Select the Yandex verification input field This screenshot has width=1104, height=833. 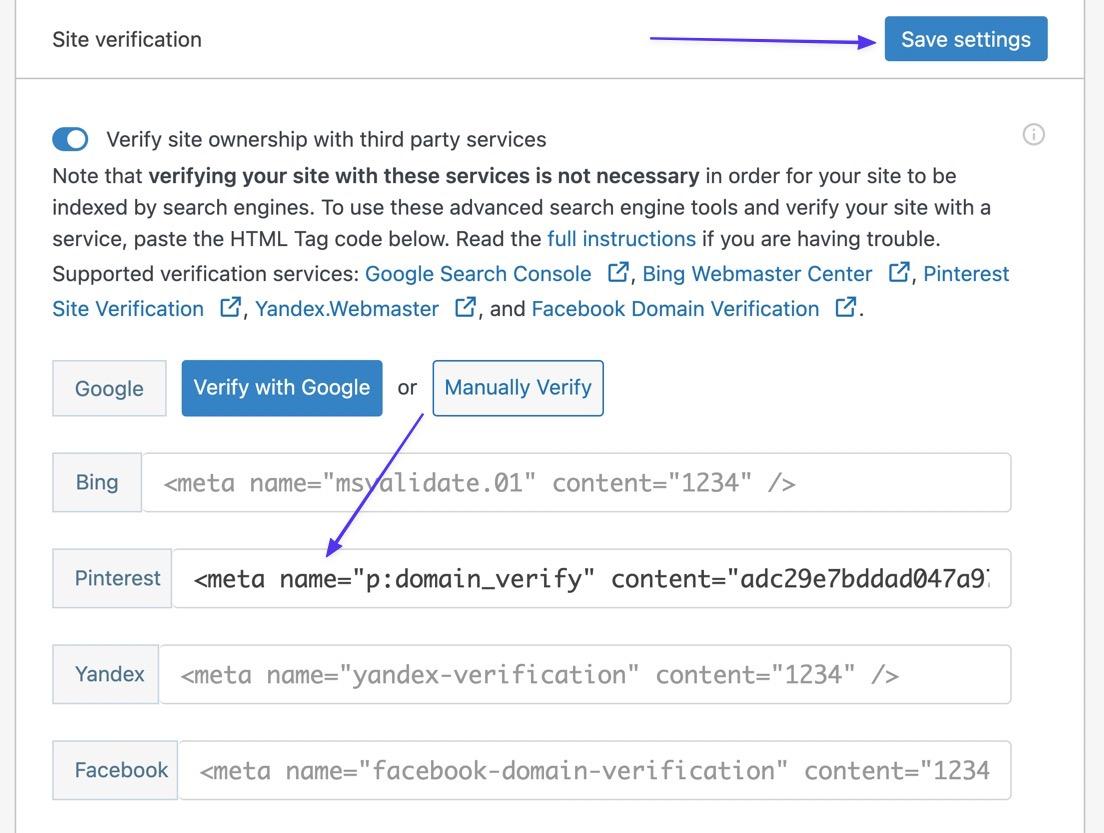point(584,675)
